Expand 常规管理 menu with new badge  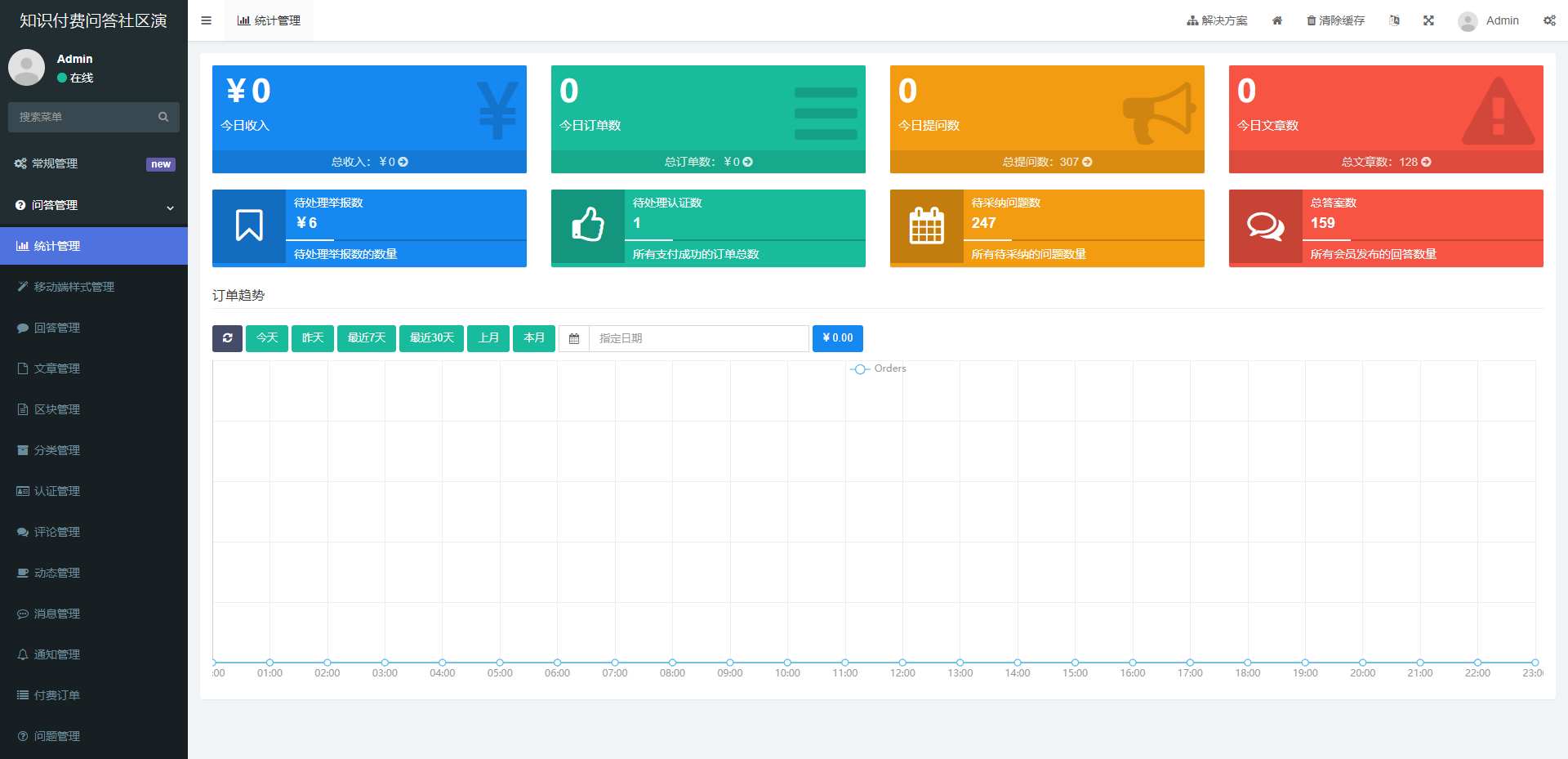point(94,163)
